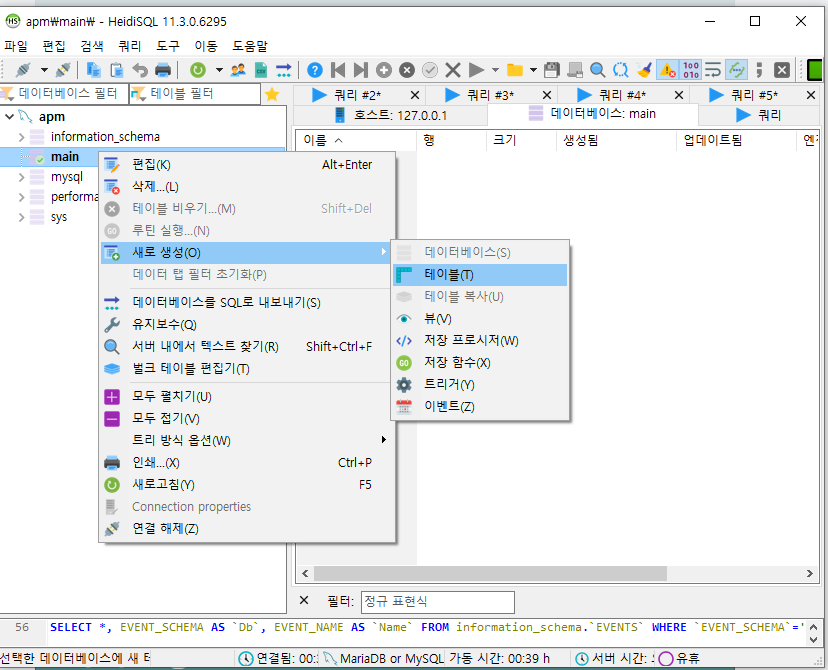
Task: Click the save floppy disk toolbar icon
Action: pyautogui.click(x=551, y=70)
